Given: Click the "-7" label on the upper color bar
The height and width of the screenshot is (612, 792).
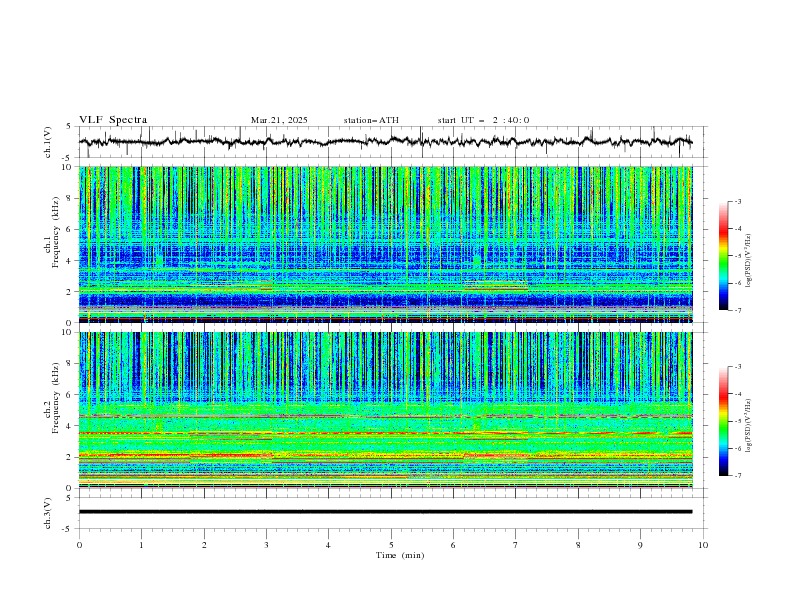Looking at the screenshot, I should pos(737,311).
